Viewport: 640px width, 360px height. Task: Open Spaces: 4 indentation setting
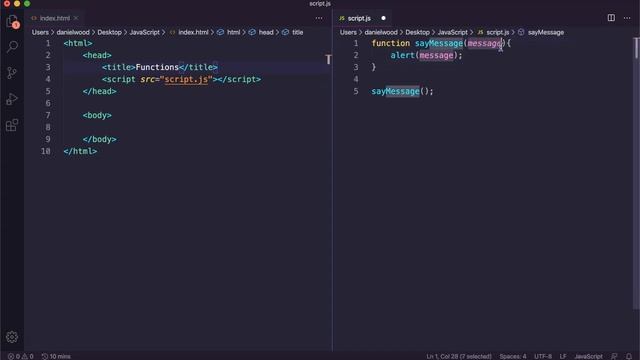(x=513, y=356)
